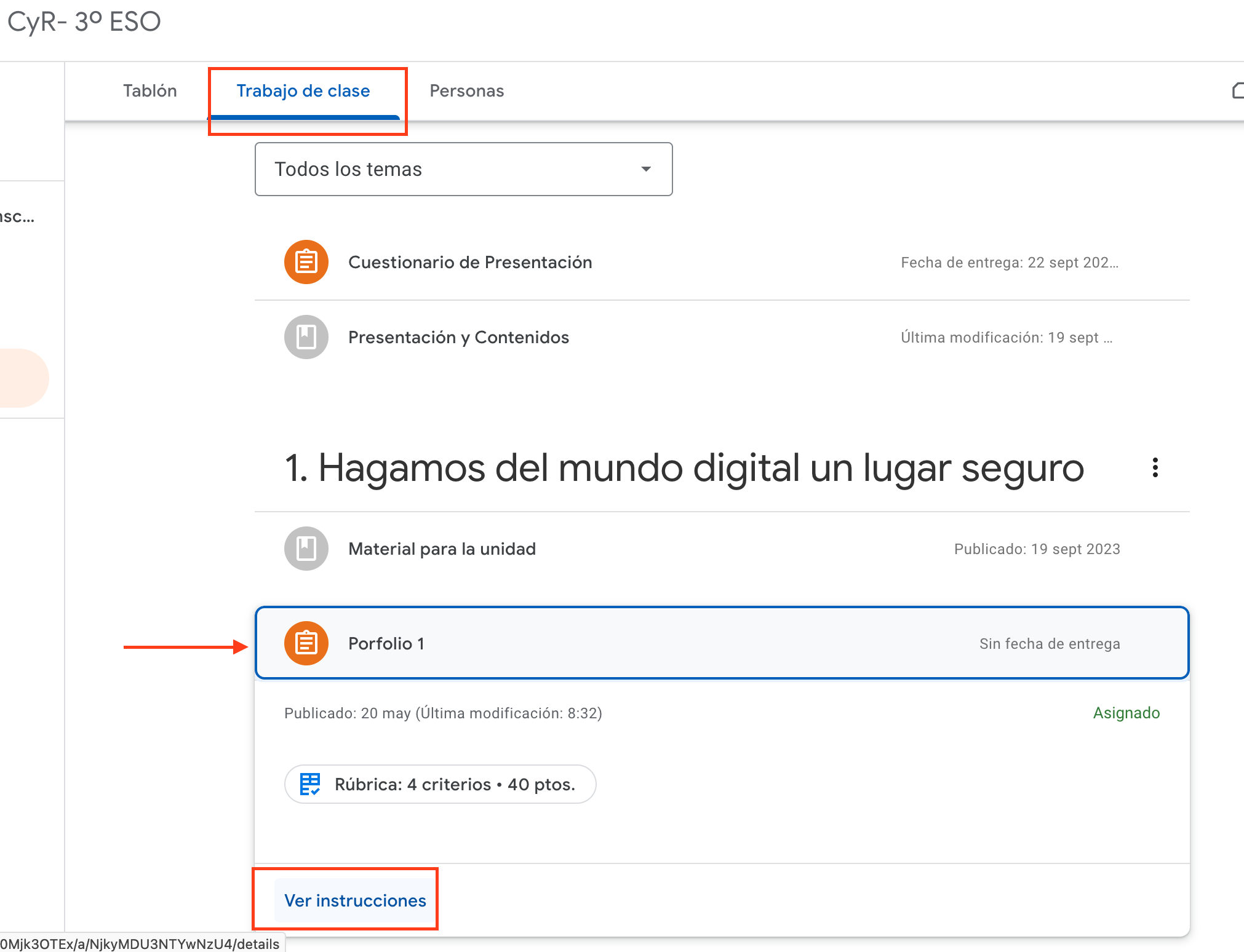Click the Ver instrucciones link
The image size is (1244, 952).
point(355,900)
